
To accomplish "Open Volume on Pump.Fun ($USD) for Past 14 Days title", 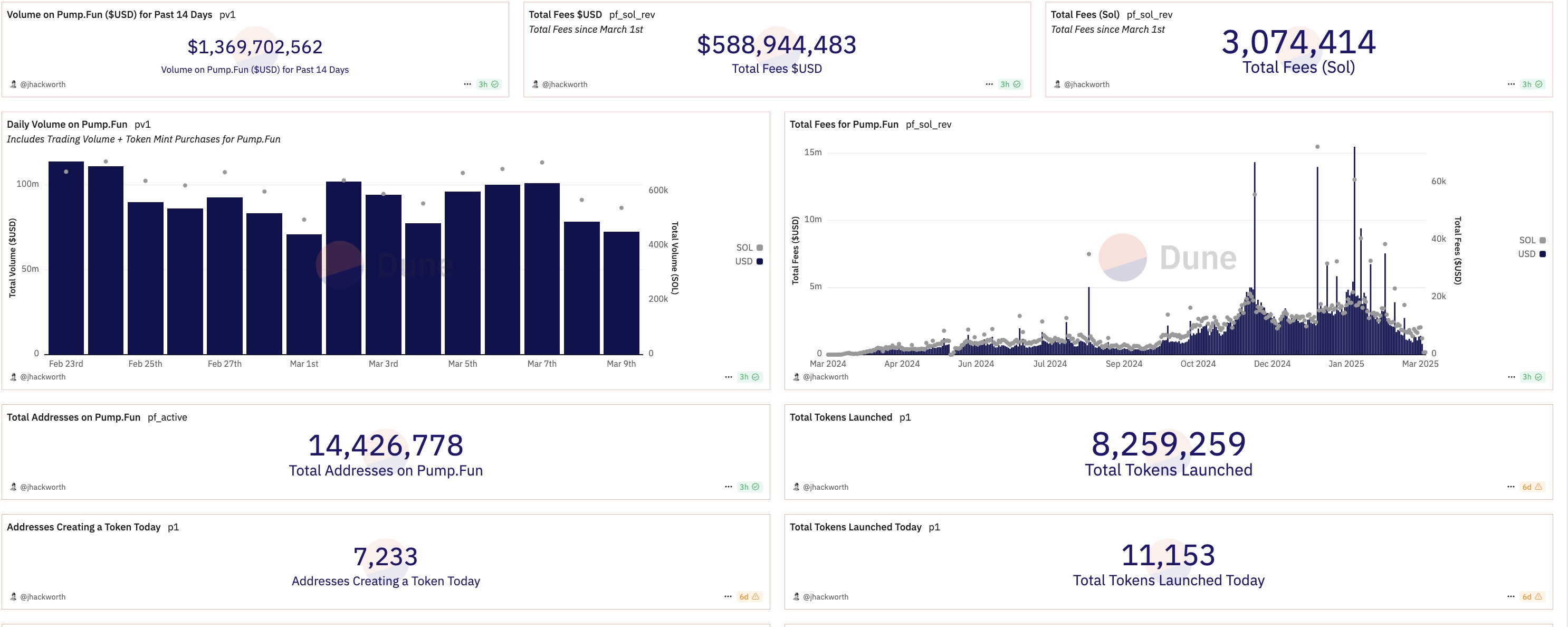I will (110, 15).
